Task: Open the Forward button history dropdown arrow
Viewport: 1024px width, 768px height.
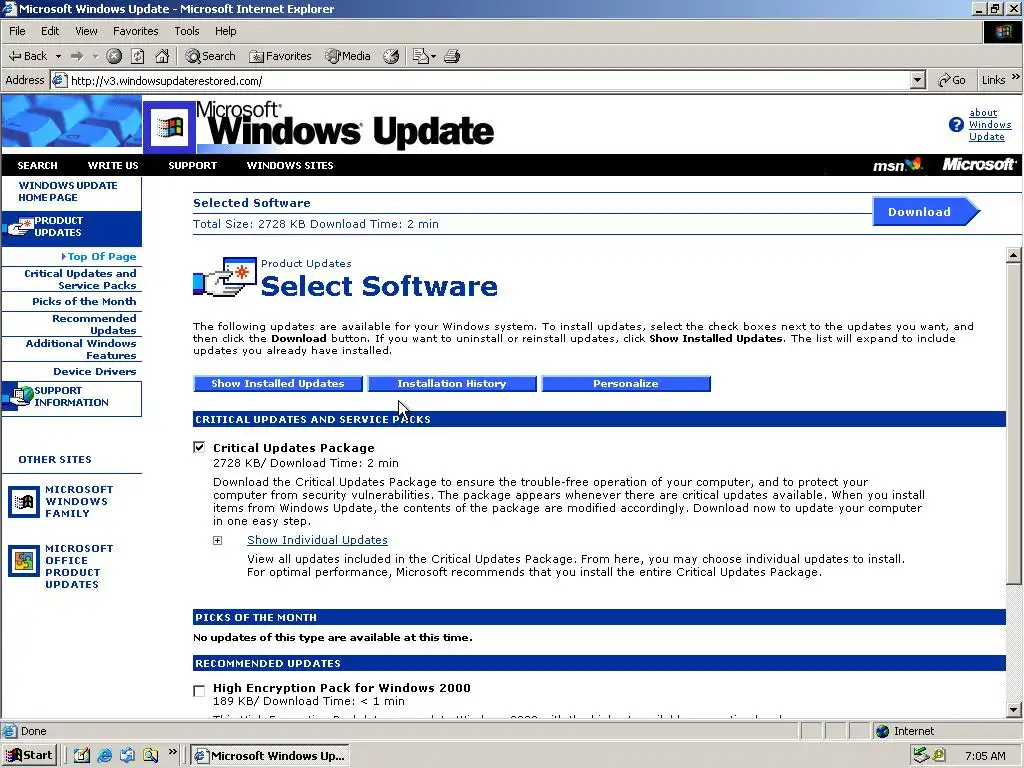Action: tap(95, 57)
